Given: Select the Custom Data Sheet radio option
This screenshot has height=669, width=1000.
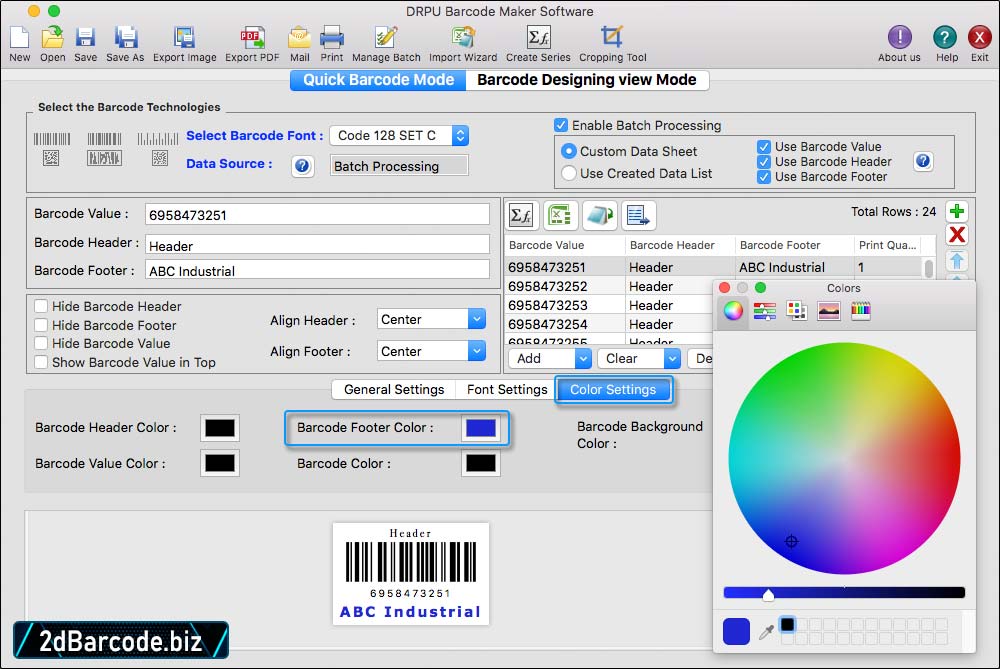Looking at the screenshot, I should (x=568, y=151).
